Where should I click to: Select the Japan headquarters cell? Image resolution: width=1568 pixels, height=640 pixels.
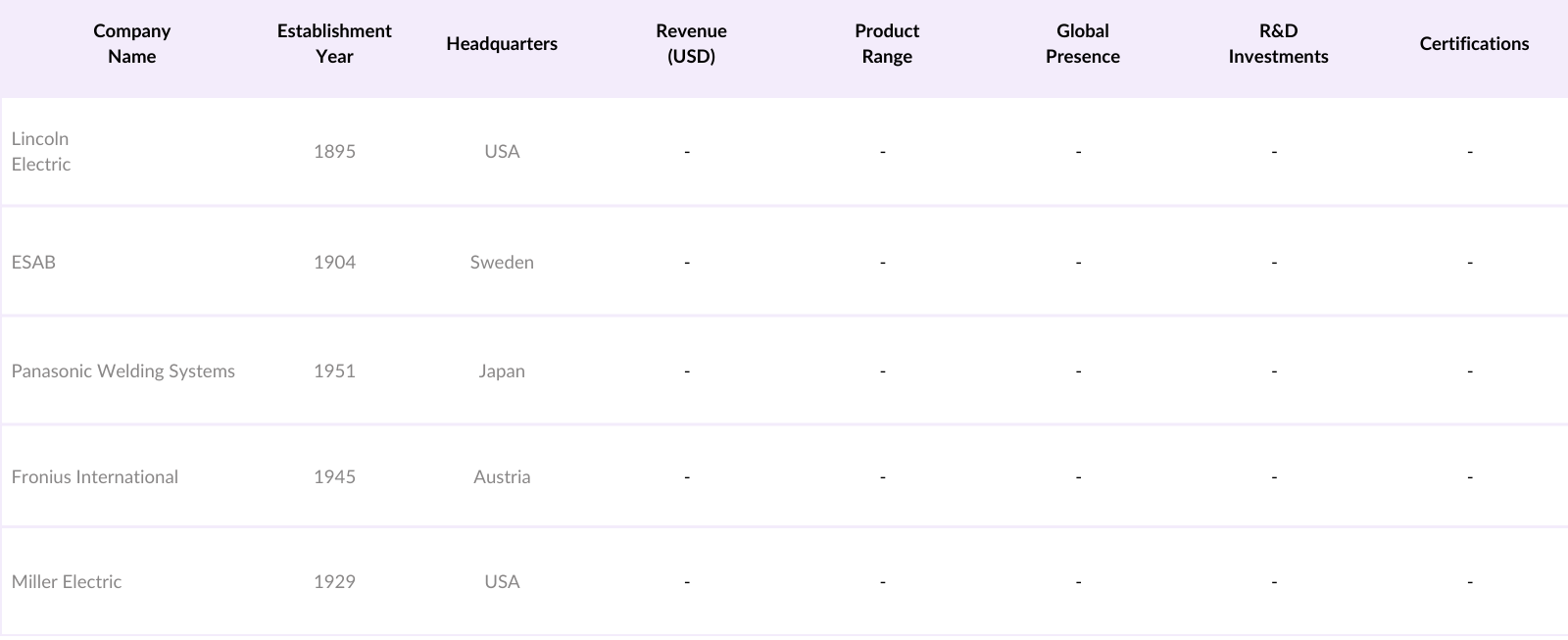tap(502, 371)
